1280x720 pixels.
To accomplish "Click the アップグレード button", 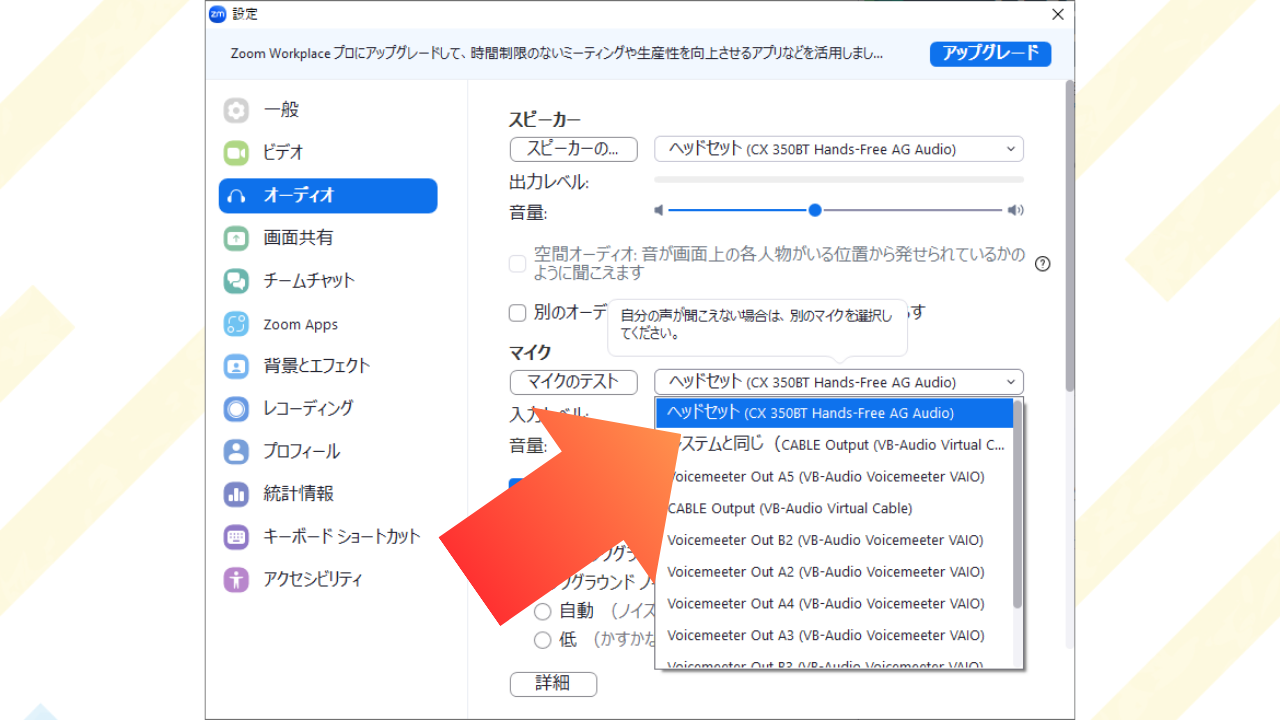I will point(990,53).
